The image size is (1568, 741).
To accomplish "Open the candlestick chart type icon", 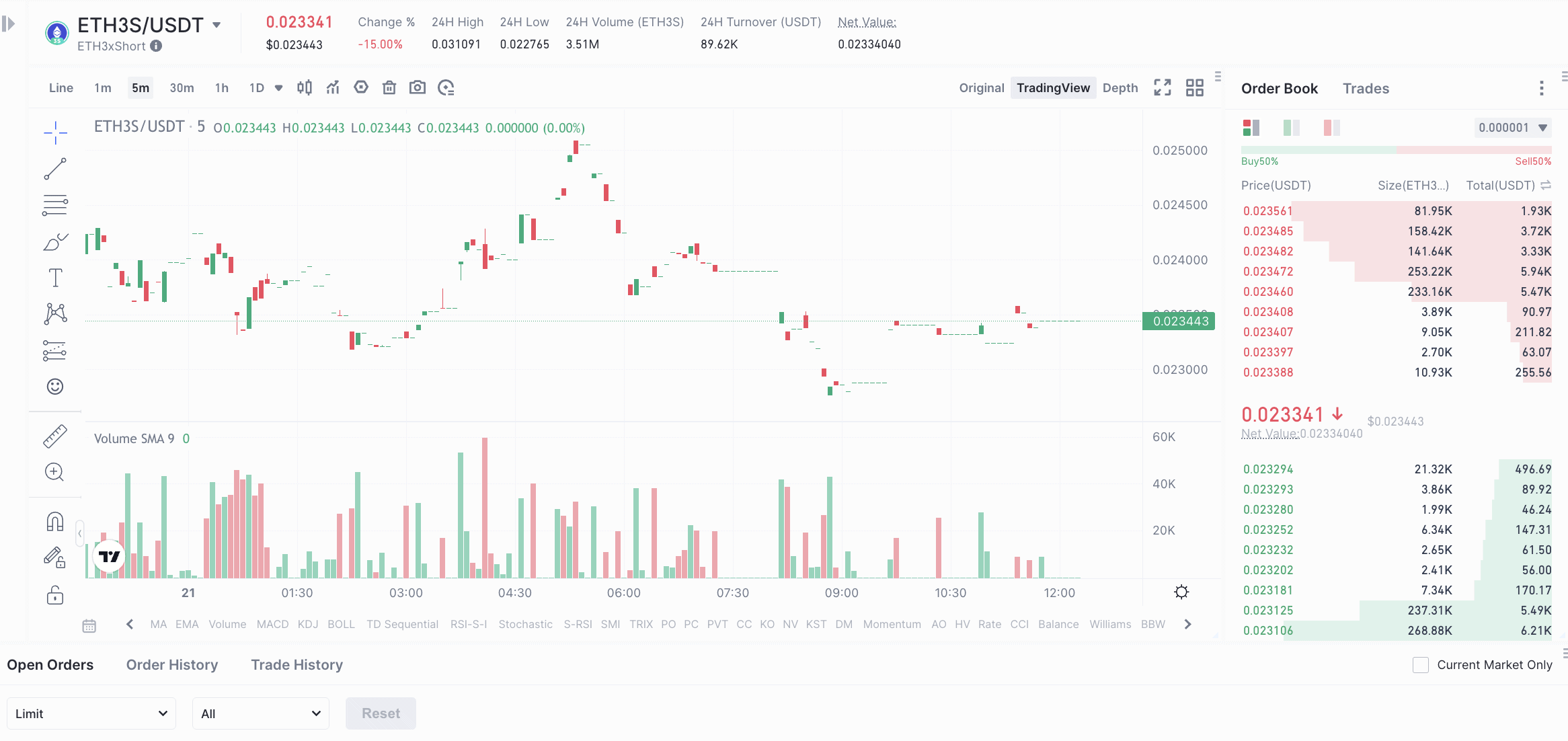I will [305, 87].
